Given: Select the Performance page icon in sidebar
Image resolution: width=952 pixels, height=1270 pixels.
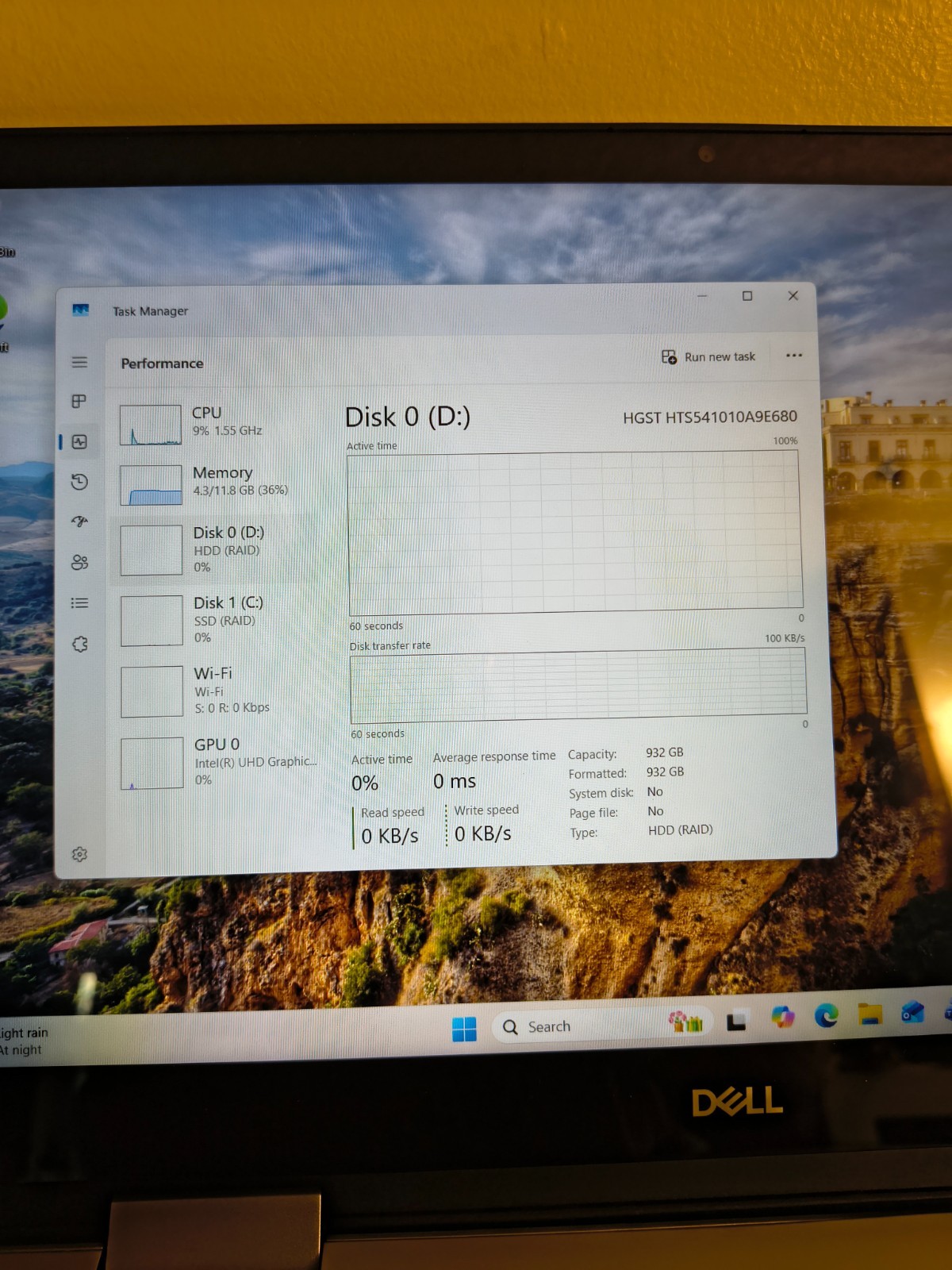Looking at the screenshot, I should (79, 442).
